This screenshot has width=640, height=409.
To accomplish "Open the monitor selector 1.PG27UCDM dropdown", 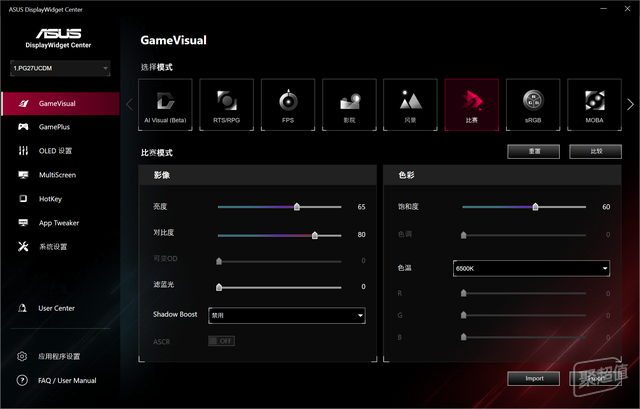I will [60, 68].
